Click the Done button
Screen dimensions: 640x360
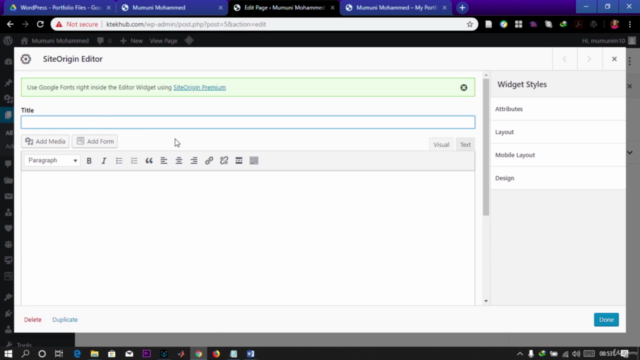click(606, 320)
